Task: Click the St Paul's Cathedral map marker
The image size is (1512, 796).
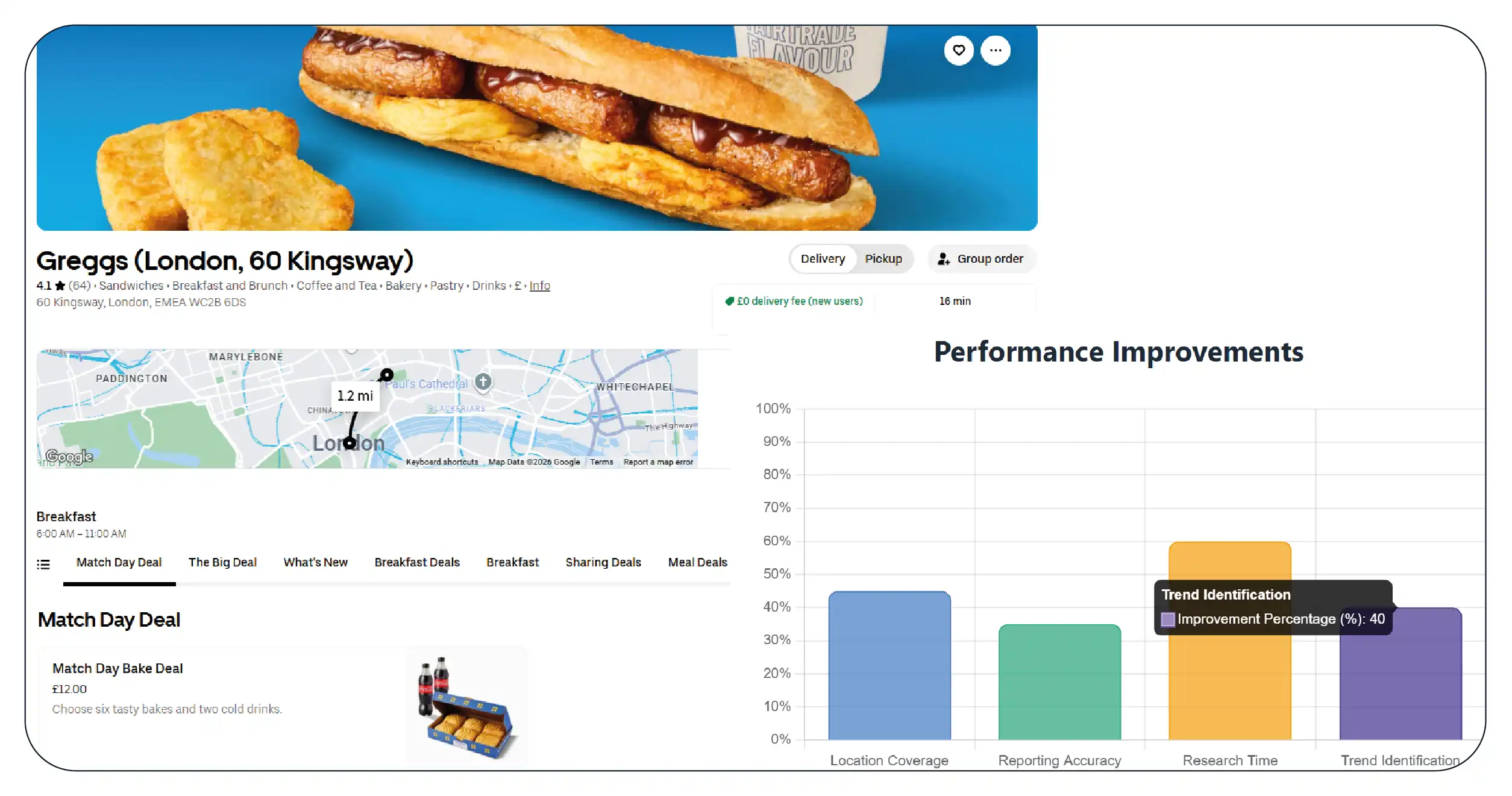Action: [483, 381]
